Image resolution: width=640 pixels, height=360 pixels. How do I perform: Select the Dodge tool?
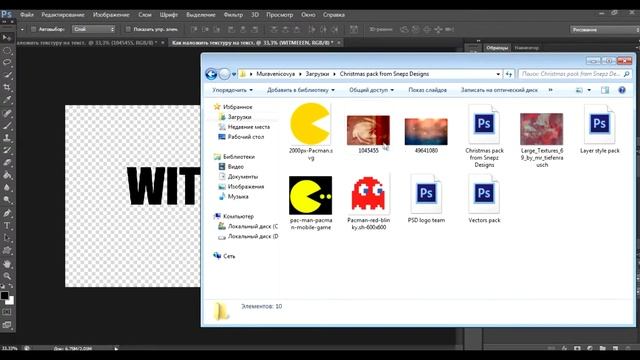click(7, 200)
